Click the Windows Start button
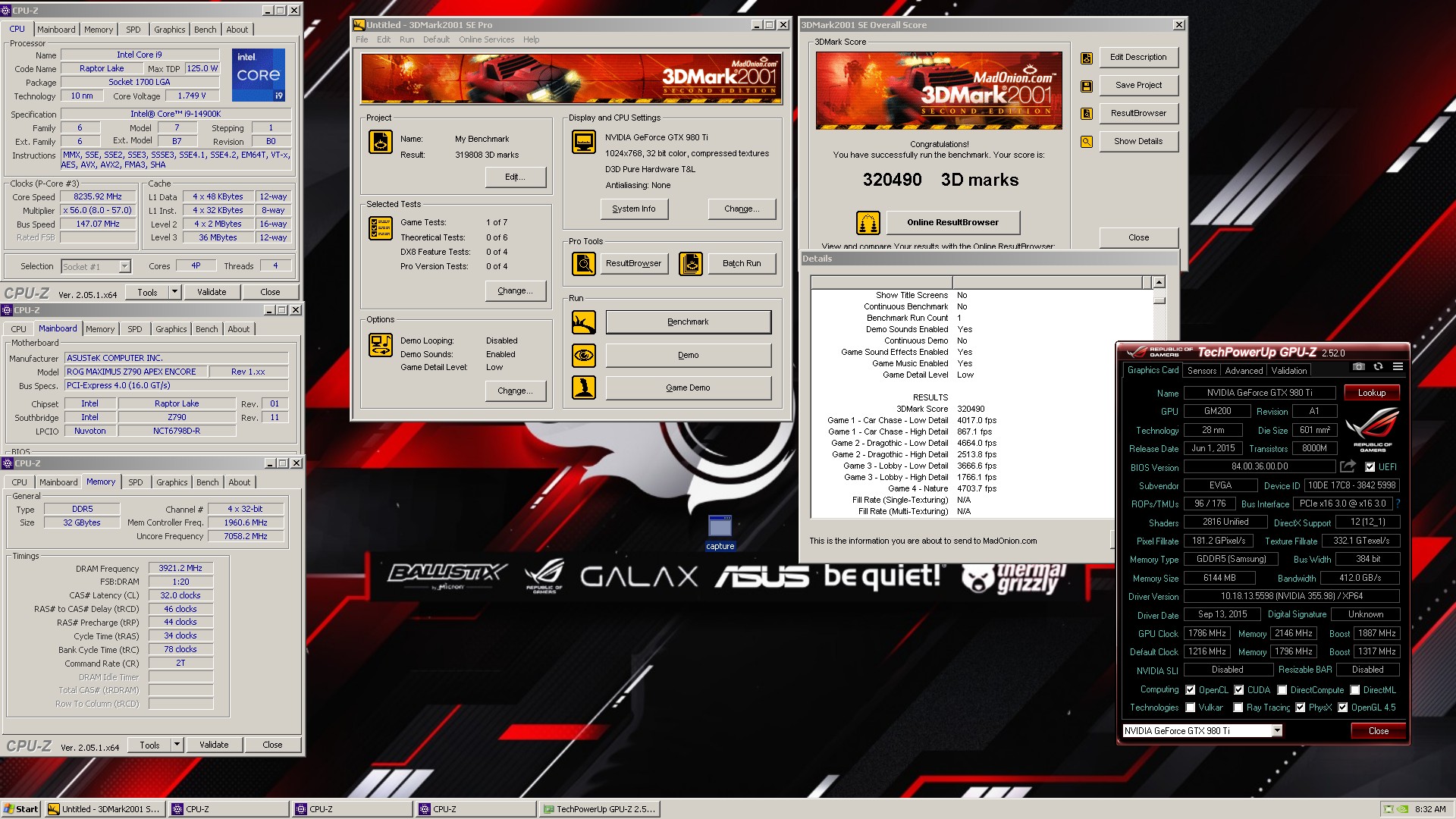 click(21, 809)
